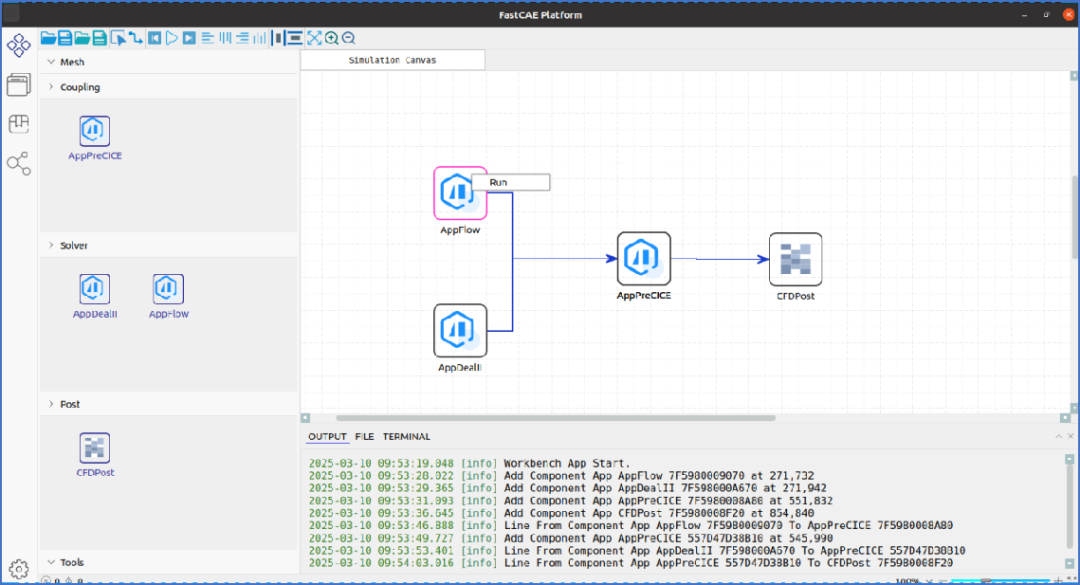Image resolution: width=1080 pixels, height=585 pixels.
Task: Click log line 'AppPreCICE ... To CFDPost'
Action: 630,563
